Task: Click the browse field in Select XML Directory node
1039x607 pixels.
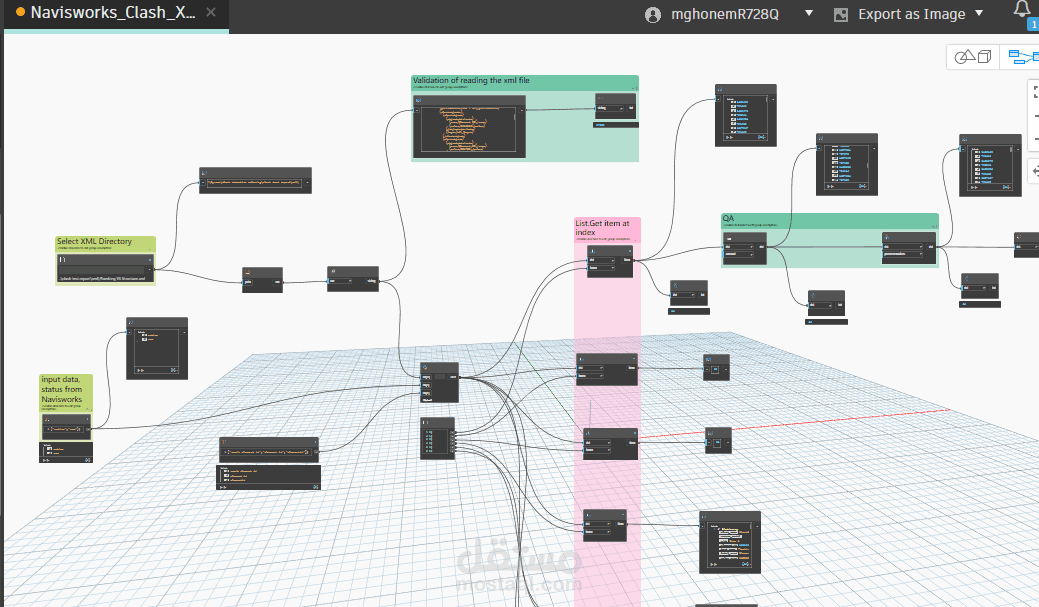Action: pos(102,270)
